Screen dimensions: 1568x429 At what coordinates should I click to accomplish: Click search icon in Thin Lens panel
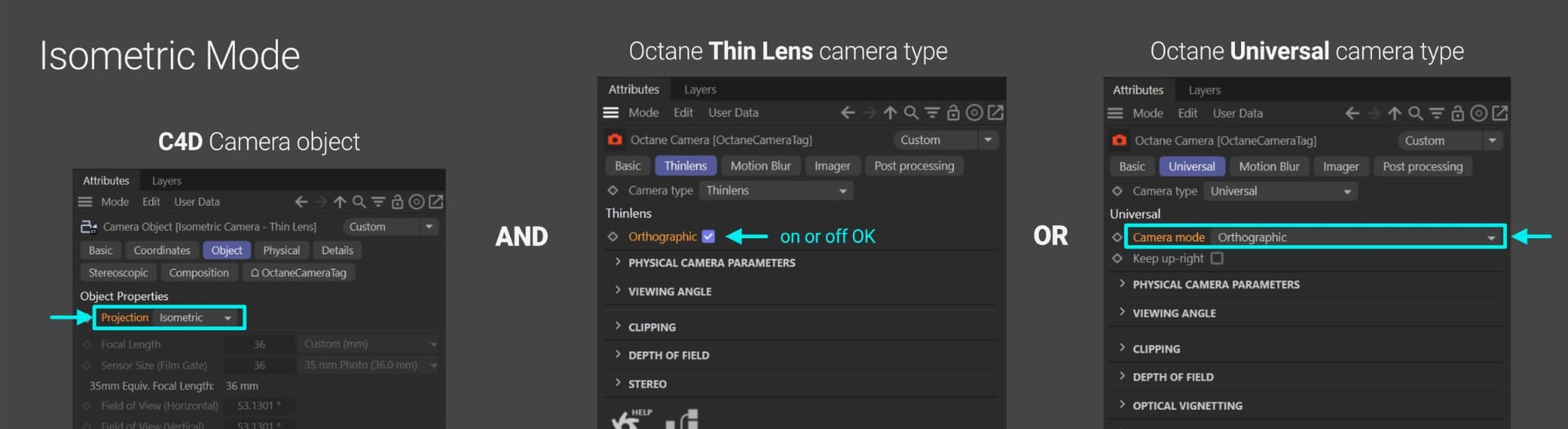911,113
